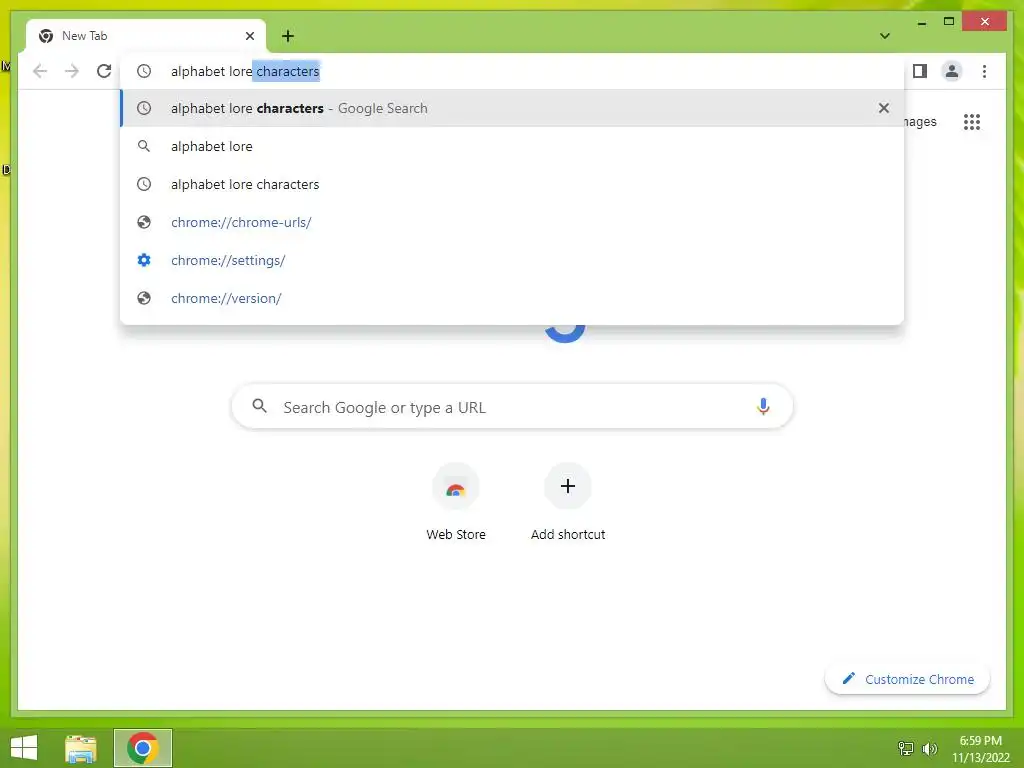Screen dimensions: 1024x768
Task: Minimize the Chrome window
Action: [922, 22]
